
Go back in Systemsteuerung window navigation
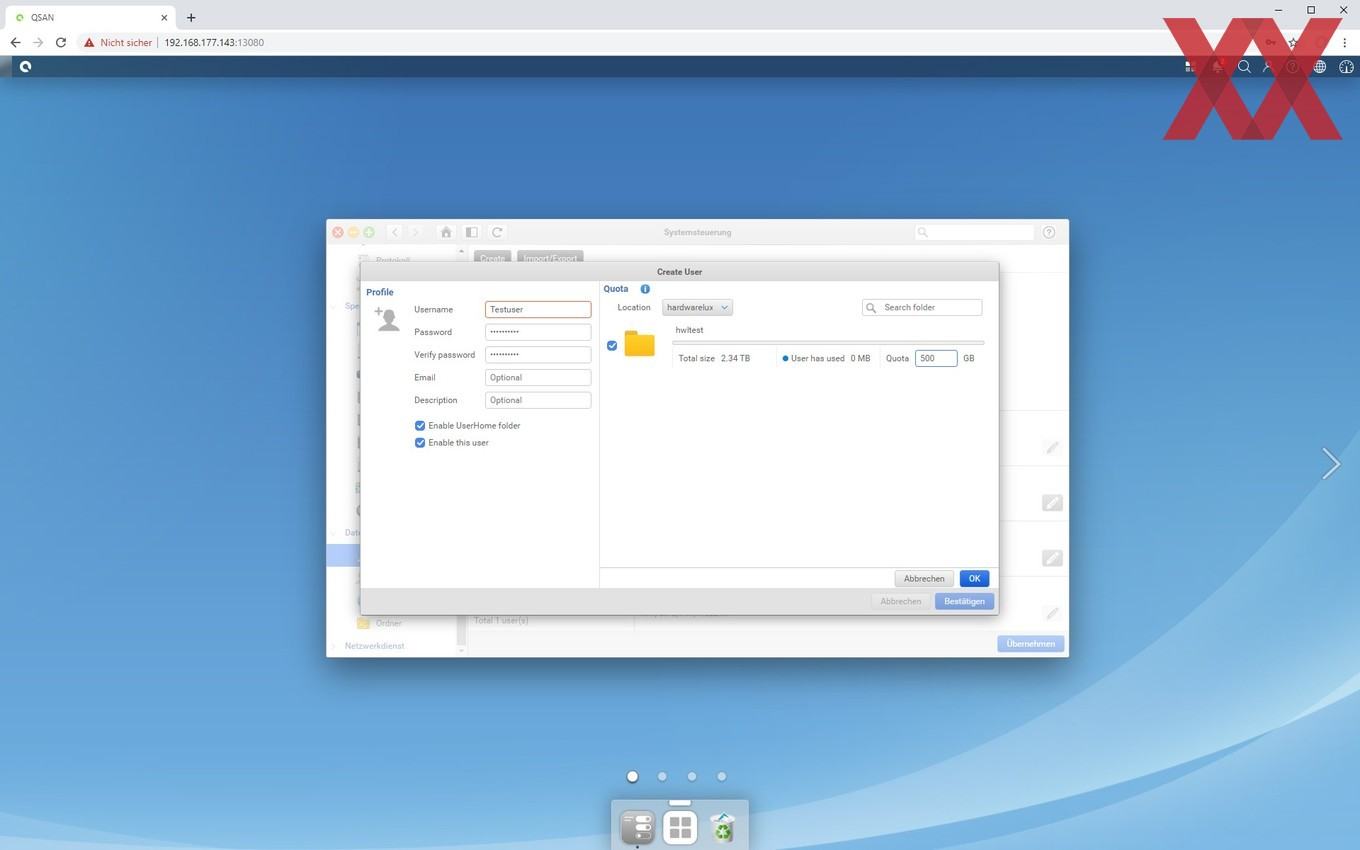(395, 232)
